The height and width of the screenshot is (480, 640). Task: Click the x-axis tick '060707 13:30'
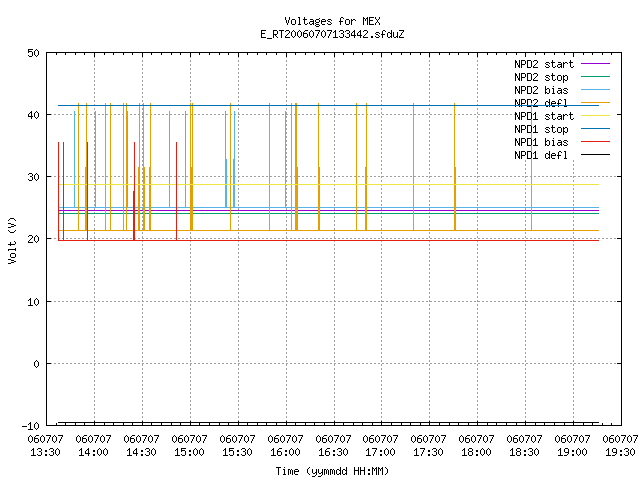pos(45,446)
